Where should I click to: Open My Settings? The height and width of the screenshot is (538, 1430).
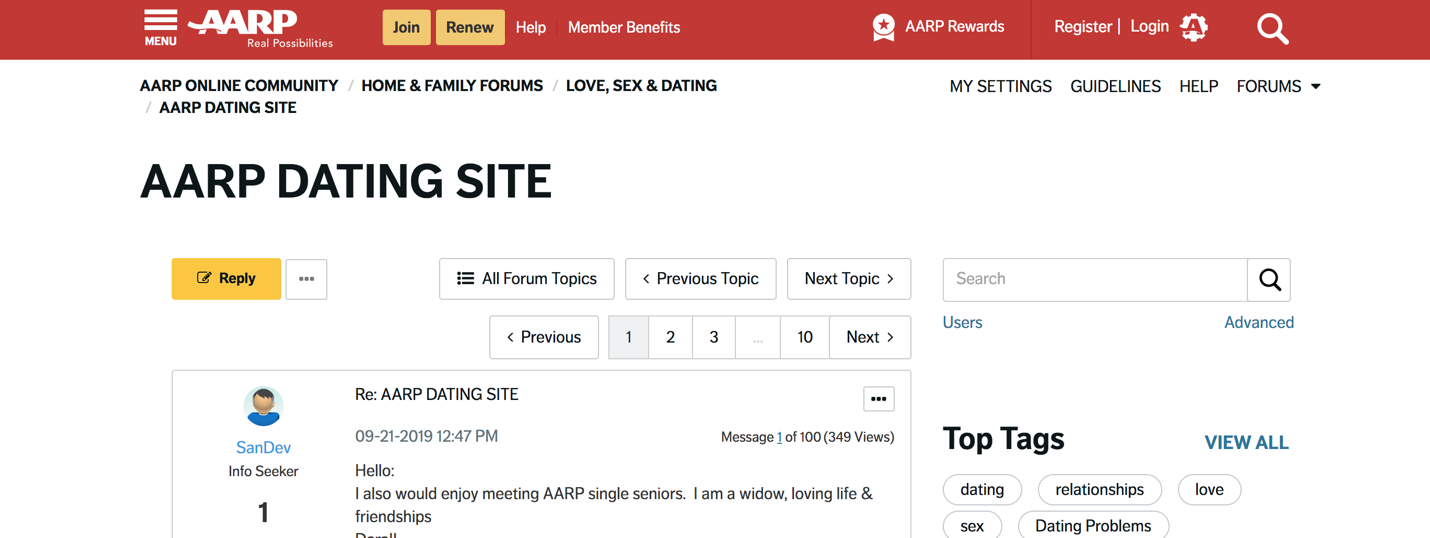click(x=1000, y=87)
